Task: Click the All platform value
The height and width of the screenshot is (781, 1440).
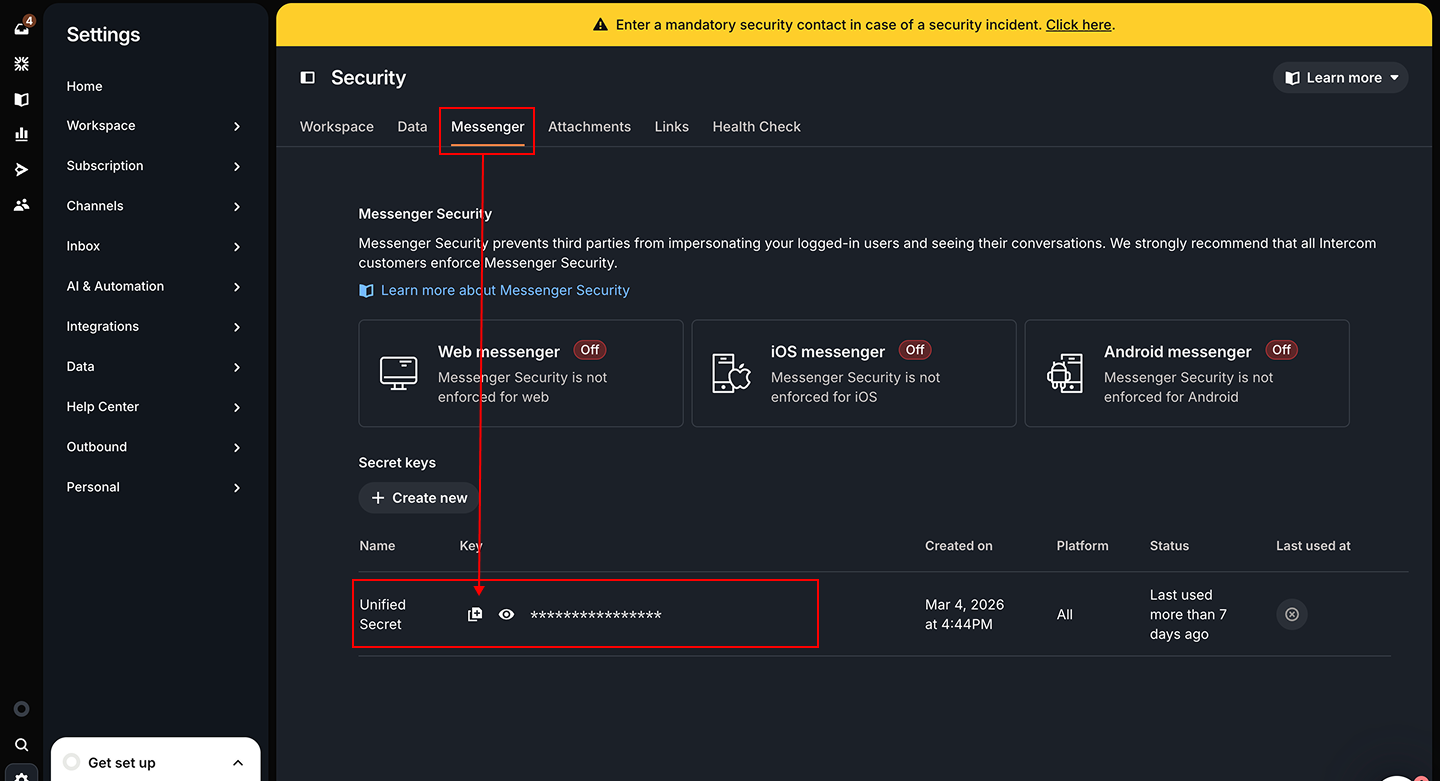Action: 1065,615
